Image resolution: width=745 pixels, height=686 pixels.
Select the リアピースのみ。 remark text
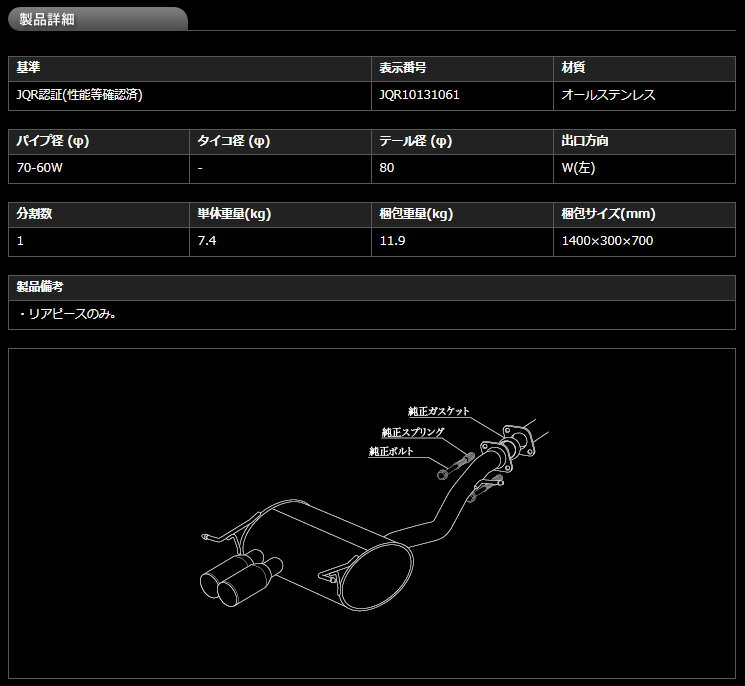click(x=68, y=314)
